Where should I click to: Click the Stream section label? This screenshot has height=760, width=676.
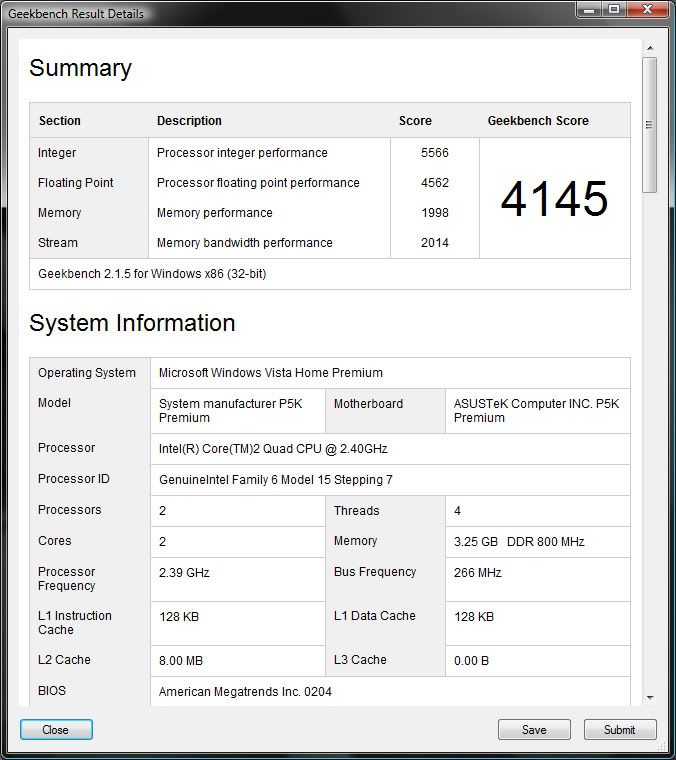[58, 243]
